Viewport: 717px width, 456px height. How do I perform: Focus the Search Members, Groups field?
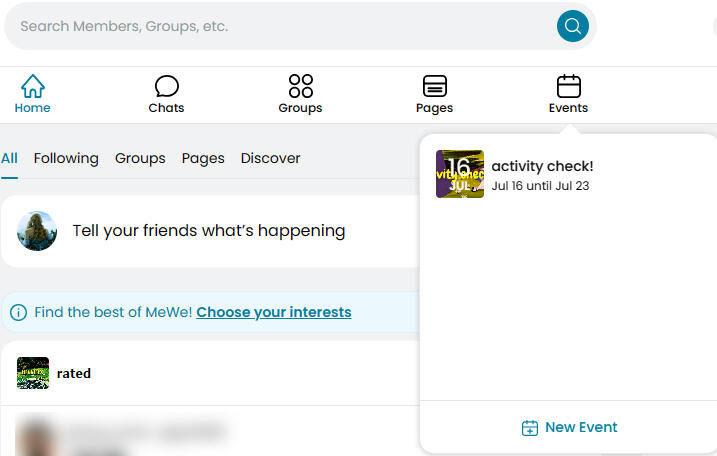(x=280, y=26)
